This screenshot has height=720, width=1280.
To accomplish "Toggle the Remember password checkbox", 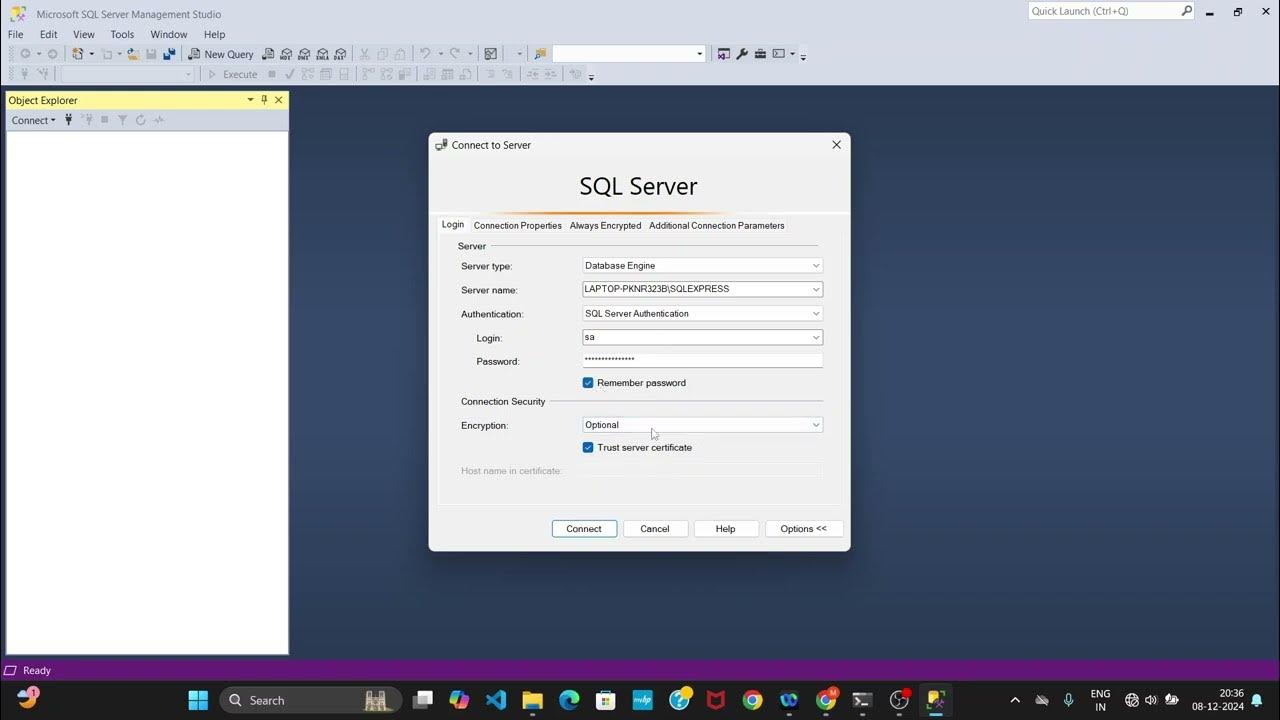I will click(588, 383).
